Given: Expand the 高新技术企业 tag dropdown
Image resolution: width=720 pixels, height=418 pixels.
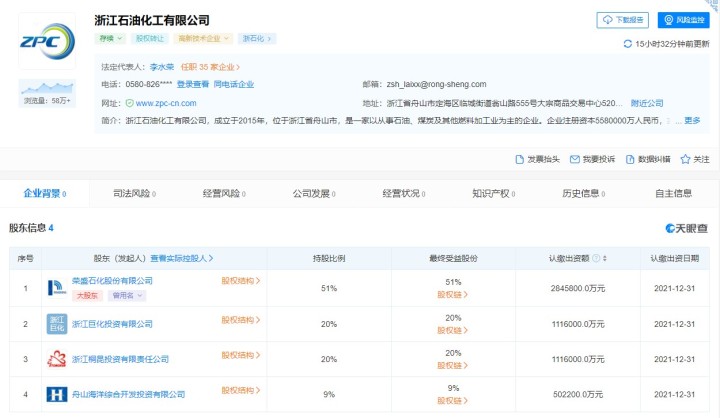Looking at the screenshot, I should click(x=203, y=39).
